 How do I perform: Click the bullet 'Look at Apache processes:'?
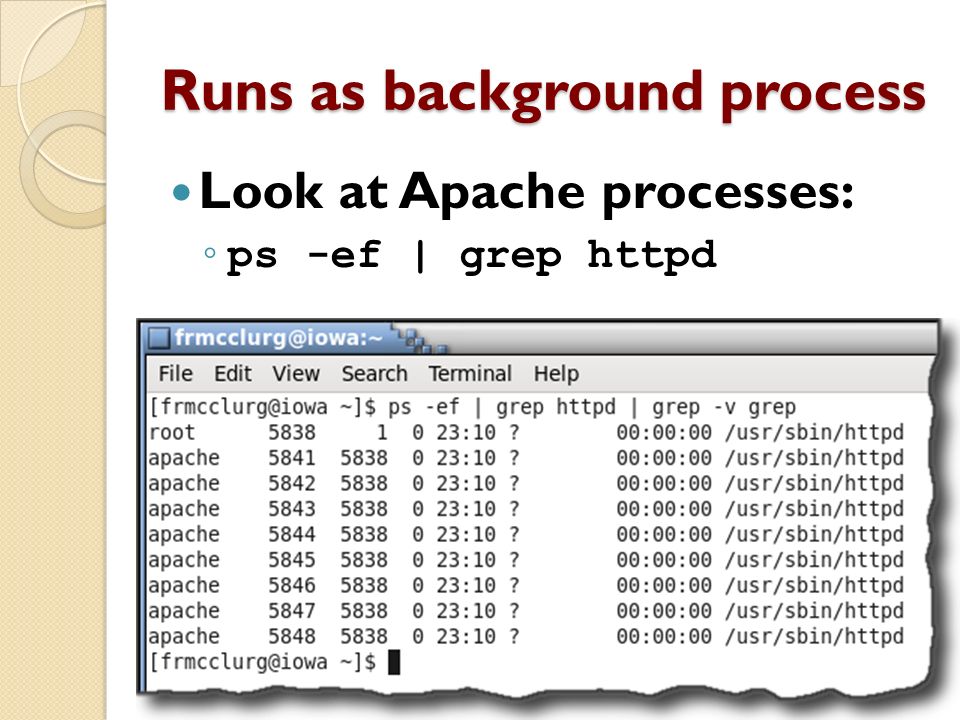coord(527,192)
